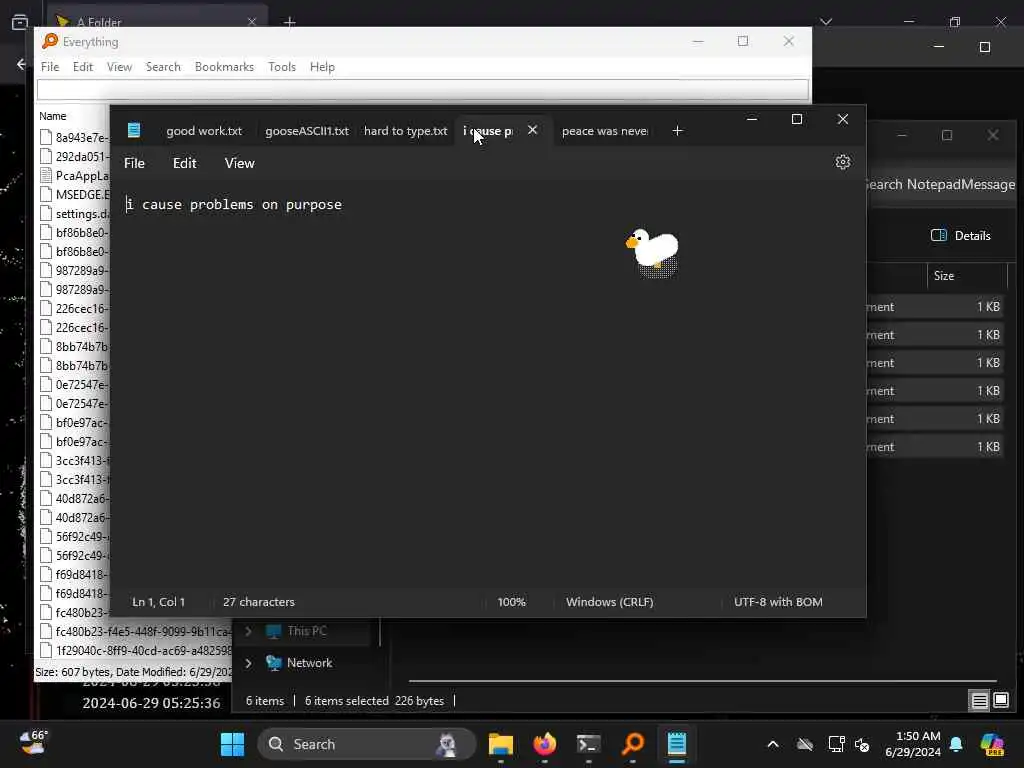Add new tab in background Explorer window
This screenshot has height=768, width=1024.
tap(289, 22)
